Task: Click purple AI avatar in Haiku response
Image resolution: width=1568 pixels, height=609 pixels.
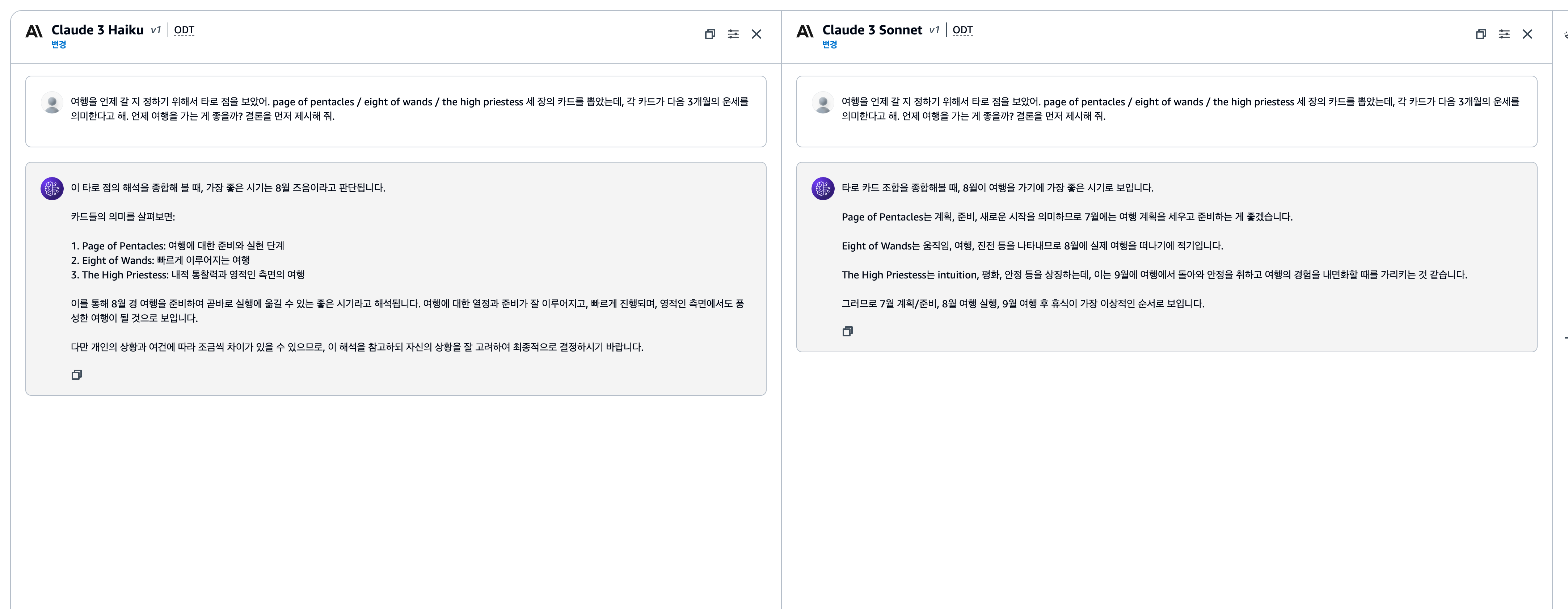Action: (52, 189)
